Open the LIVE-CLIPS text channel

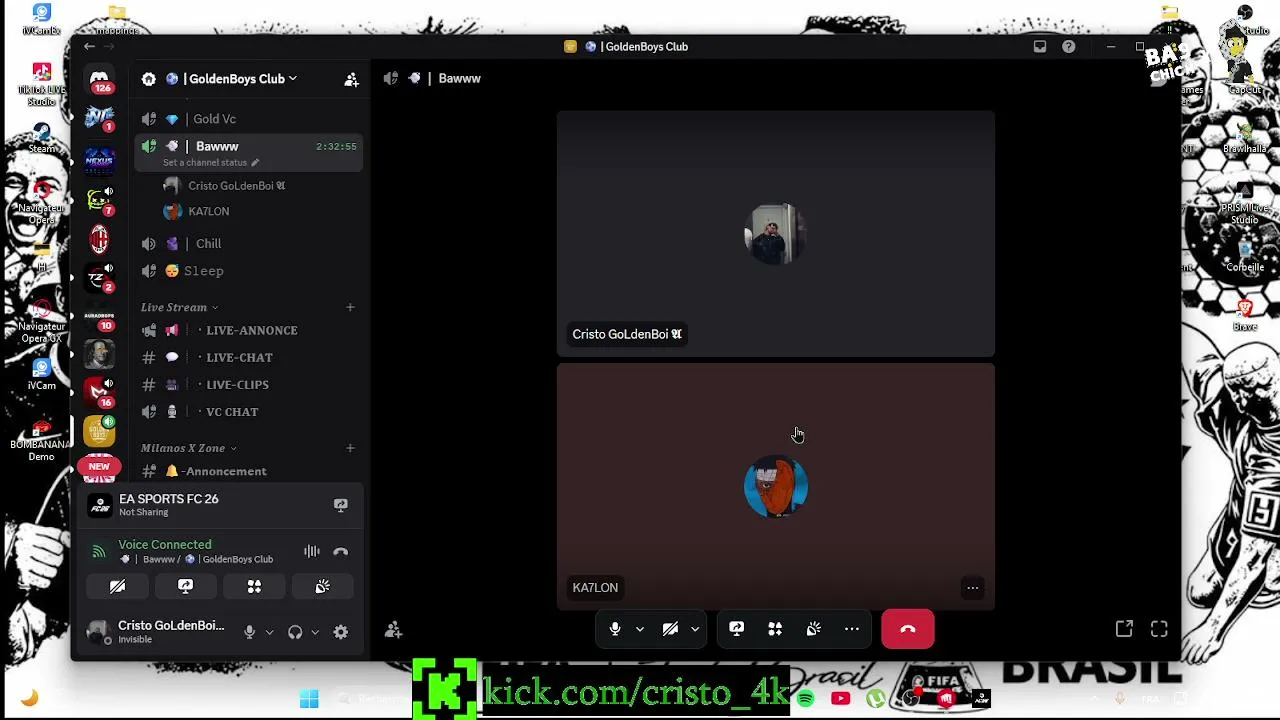coord(249,384)
